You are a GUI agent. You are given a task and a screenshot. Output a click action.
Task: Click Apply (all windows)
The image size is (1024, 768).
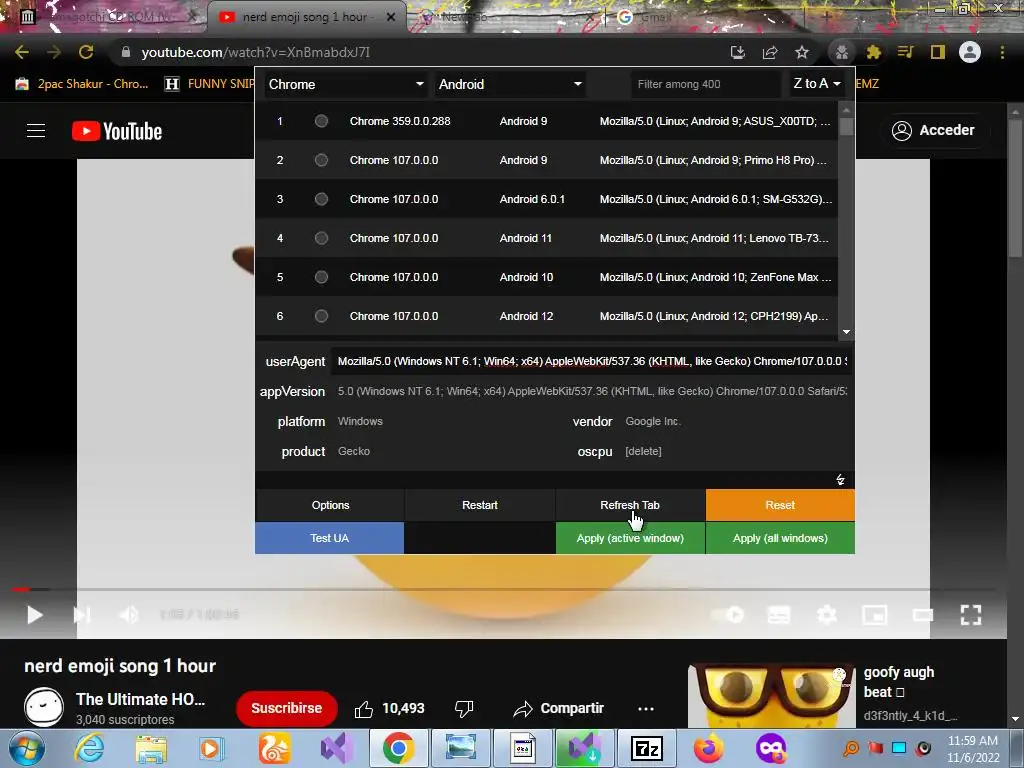780,538
